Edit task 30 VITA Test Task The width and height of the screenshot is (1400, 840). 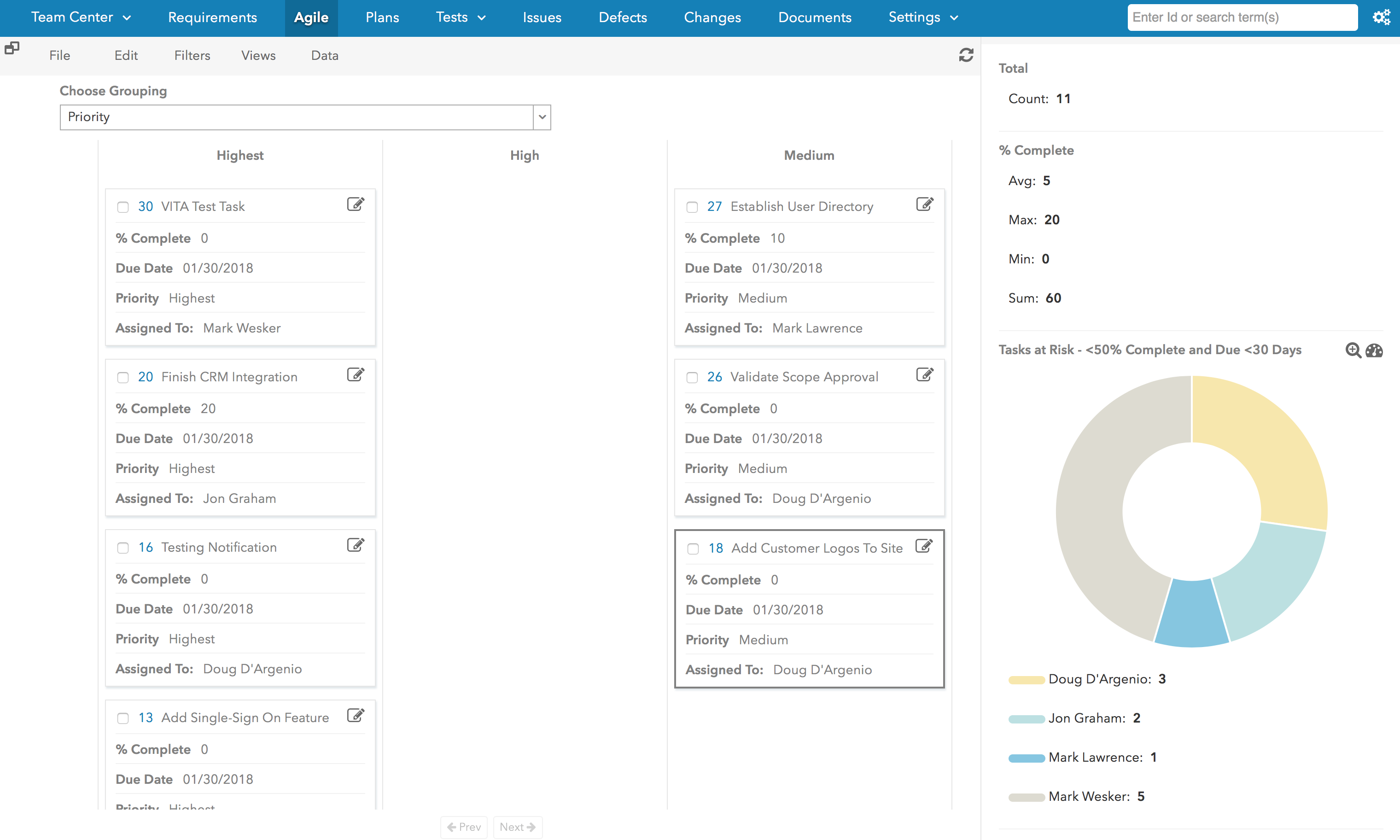(356, 204)
